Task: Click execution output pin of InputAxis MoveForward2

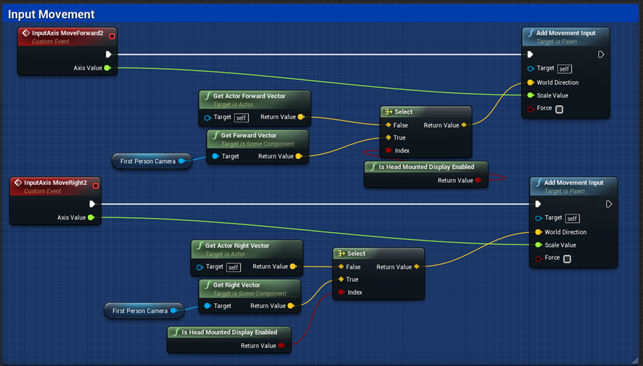Action: pos(108,54)
